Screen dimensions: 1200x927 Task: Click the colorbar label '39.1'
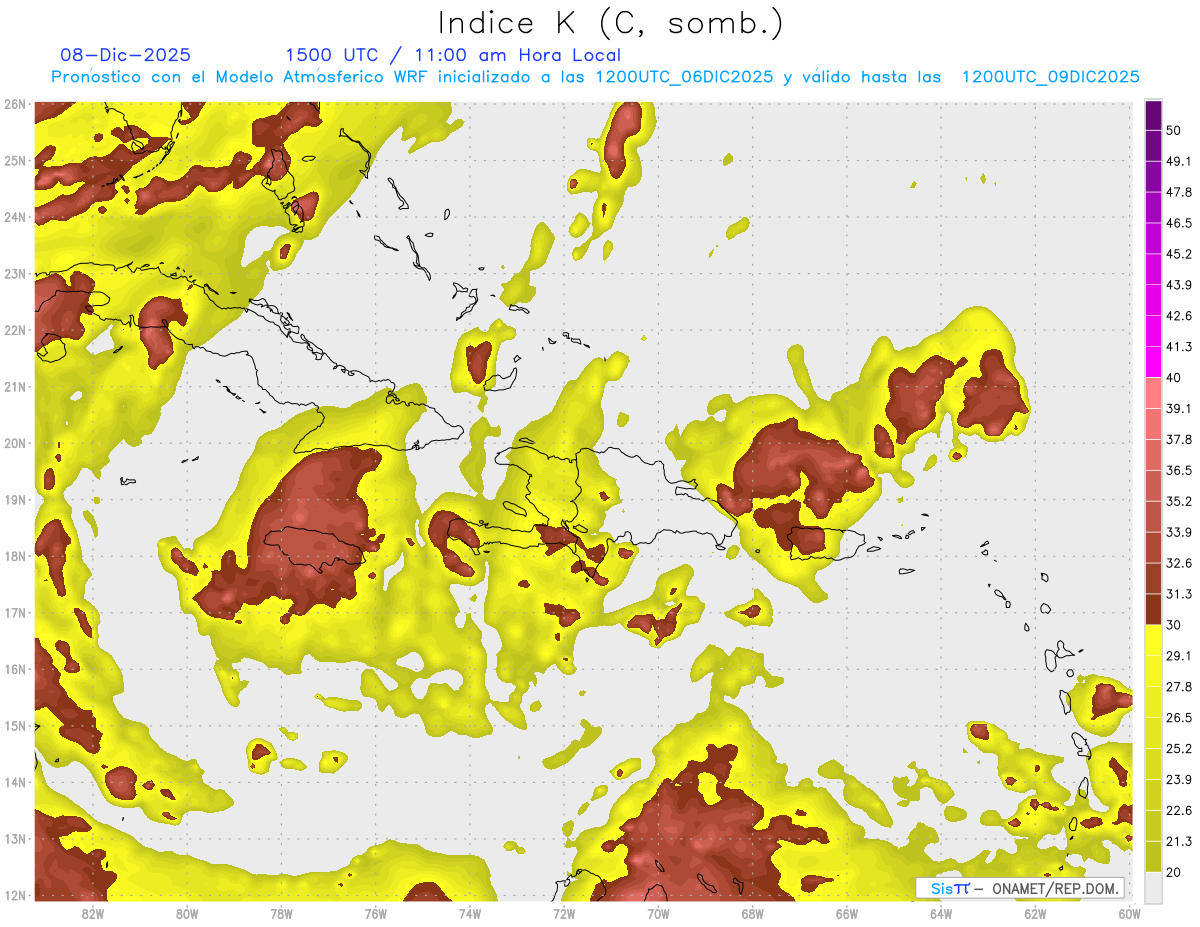(x=1178, y=409)
